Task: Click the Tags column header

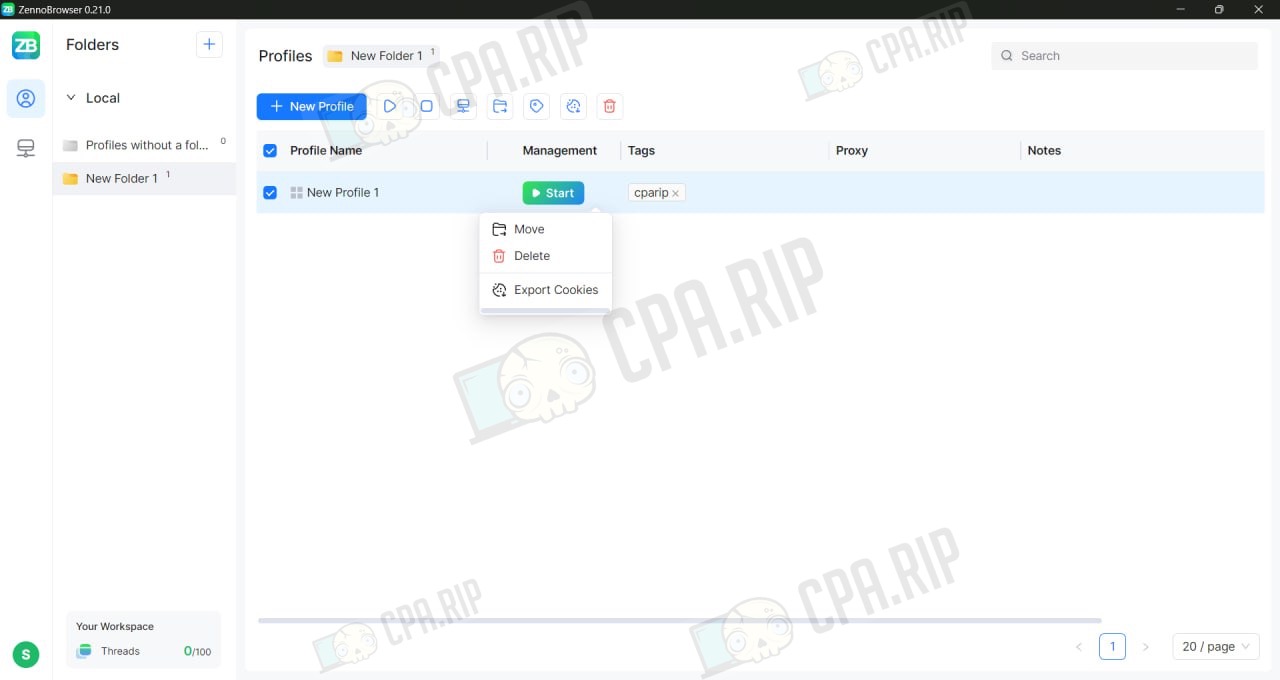Action: [642, 151]
